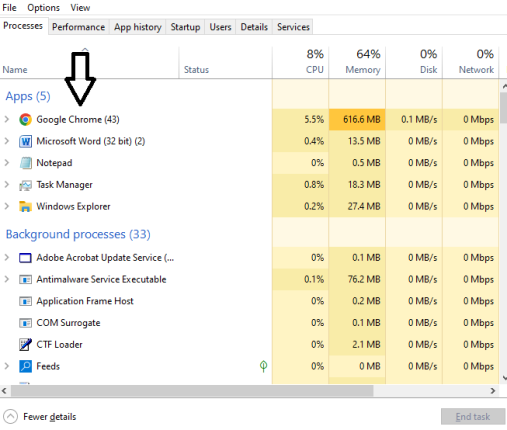The image size is (507, 430).
Task: Open the Options menu
Action: tap(43, 7)
